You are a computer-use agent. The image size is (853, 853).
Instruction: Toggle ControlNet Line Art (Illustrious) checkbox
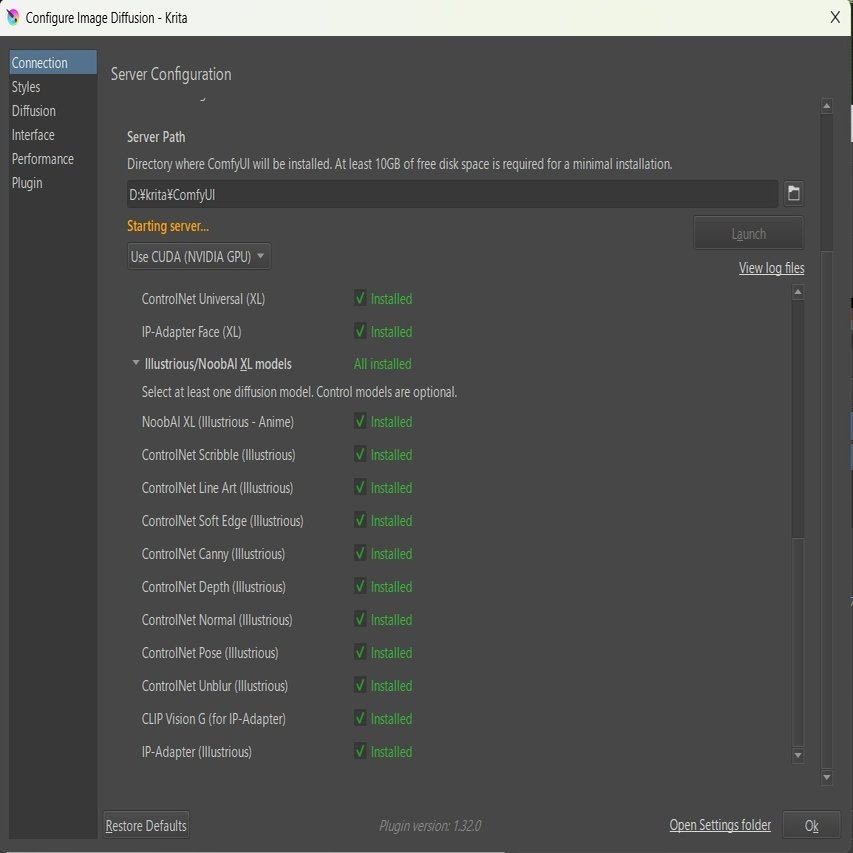point(360,487)
